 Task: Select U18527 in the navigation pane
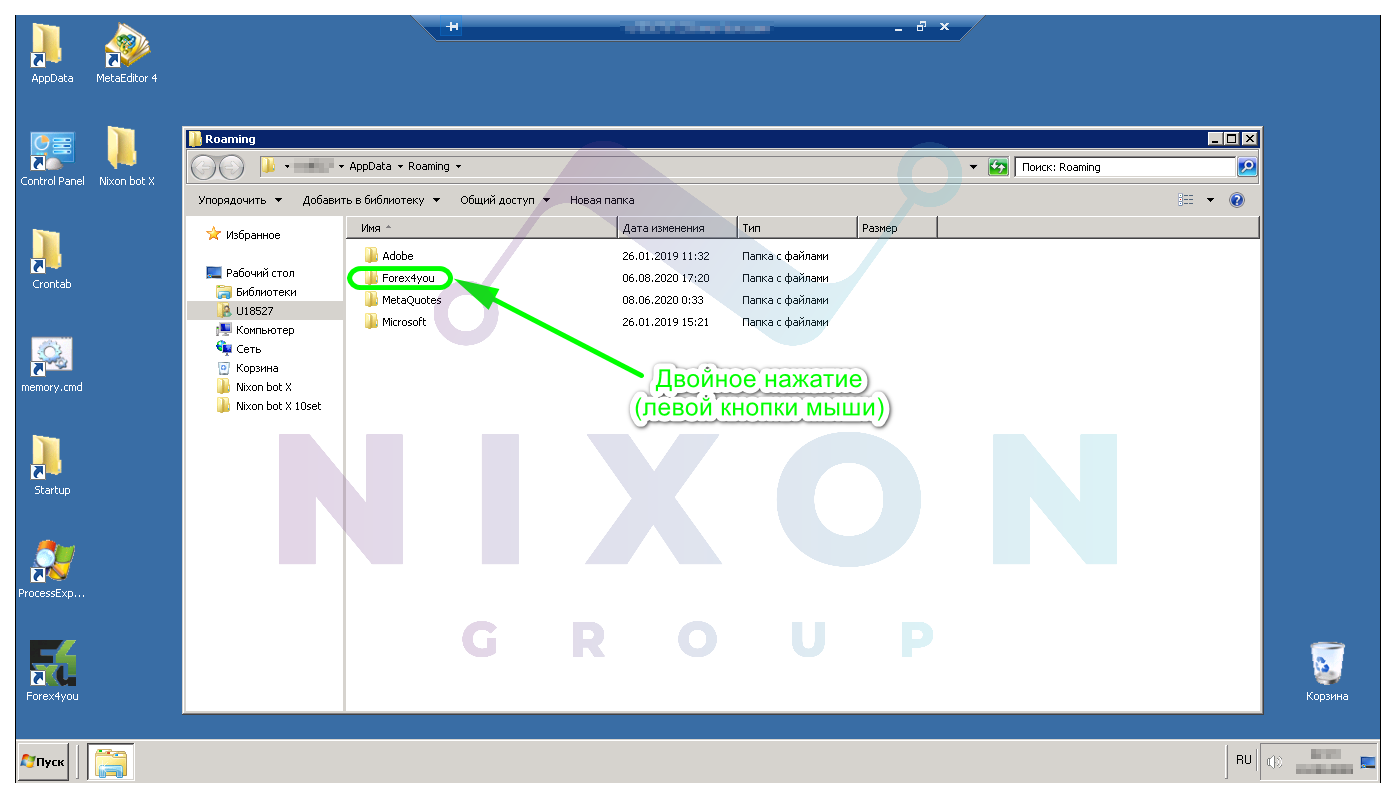tap(245, 311)
